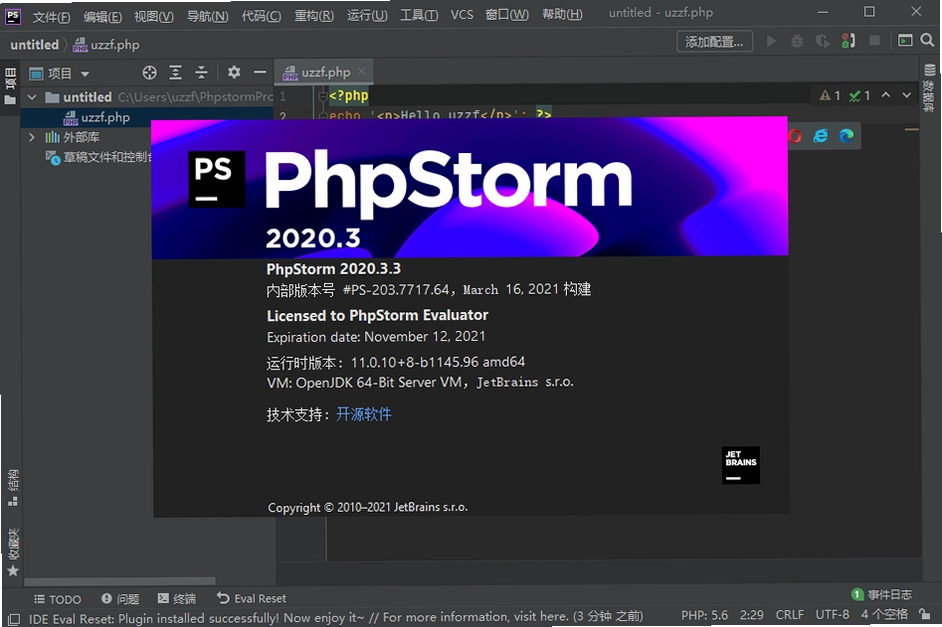The image size is (942, 627).
Task: Open the 工具(T) menu
Action: point(419,16)
